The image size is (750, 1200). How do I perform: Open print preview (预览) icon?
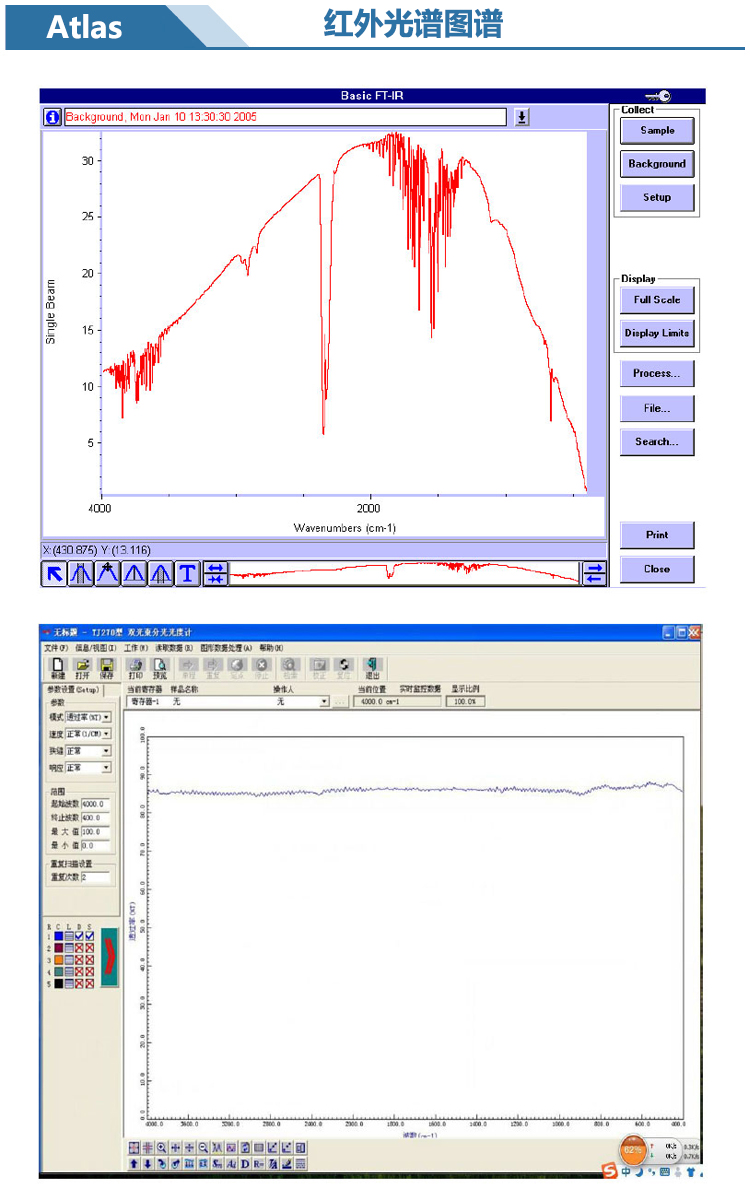point(160,668)
